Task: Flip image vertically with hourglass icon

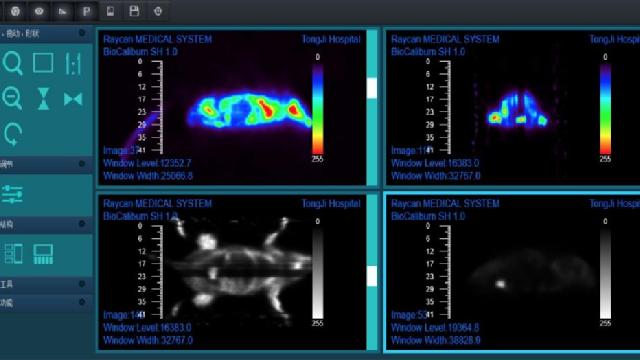Action: pyautogui.click(x=43, y=99)
